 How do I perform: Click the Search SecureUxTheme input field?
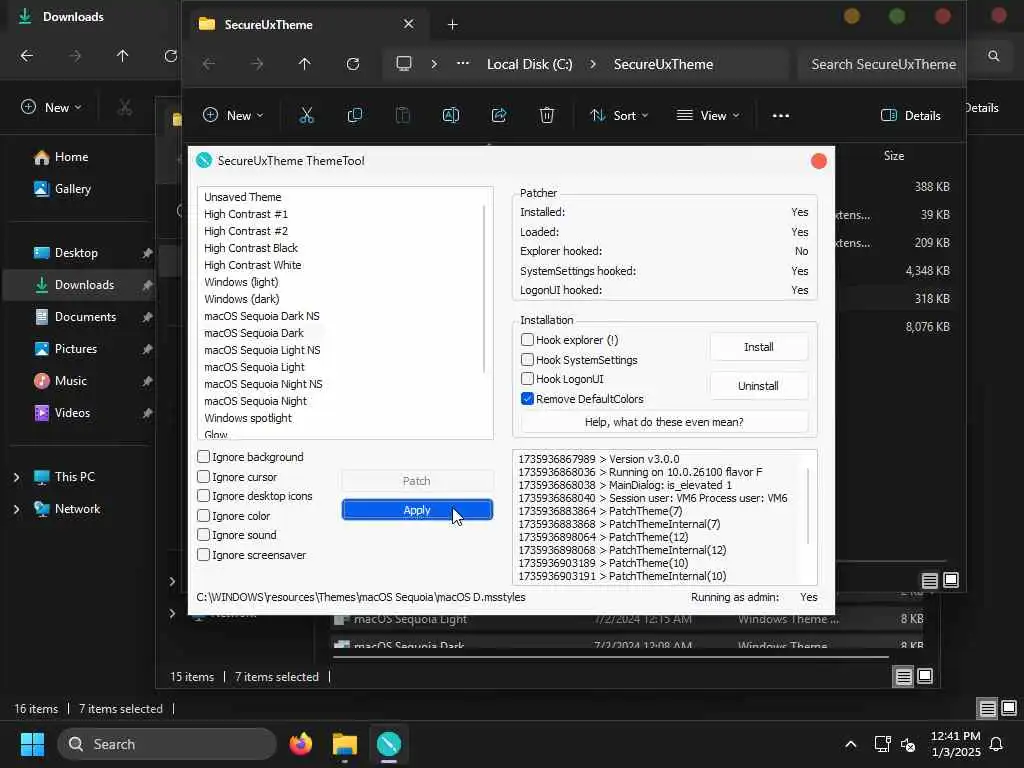tap(882, 64)
